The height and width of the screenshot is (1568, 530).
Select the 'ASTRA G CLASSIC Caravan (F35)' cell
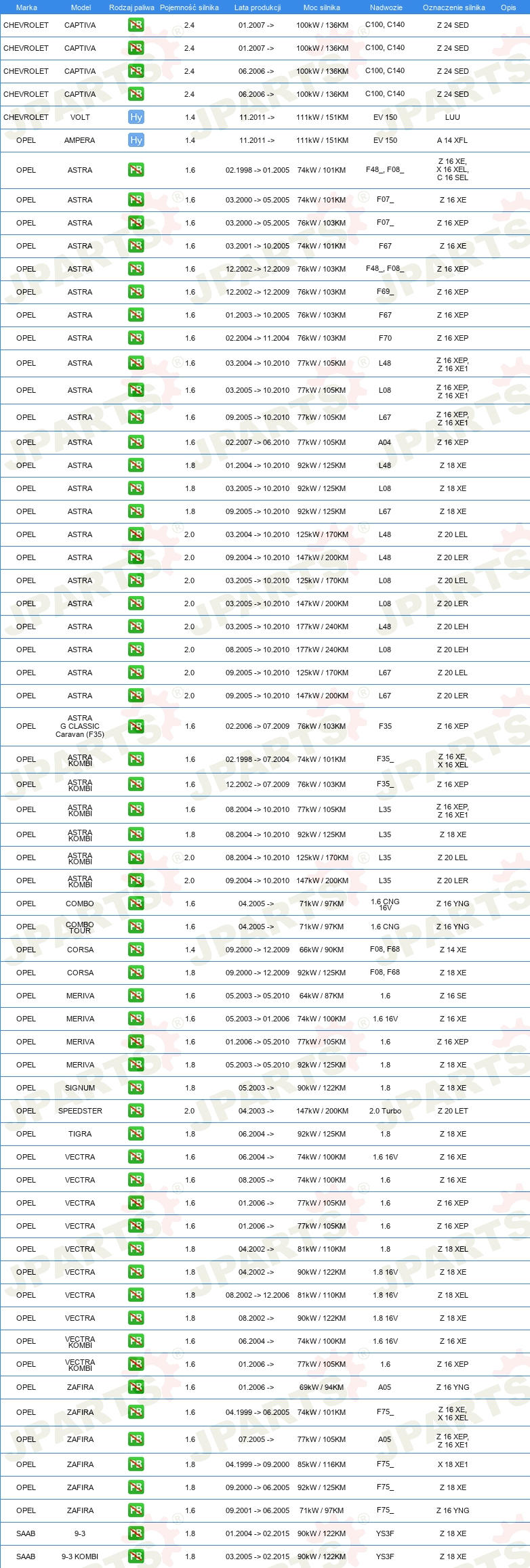[80, 726]
